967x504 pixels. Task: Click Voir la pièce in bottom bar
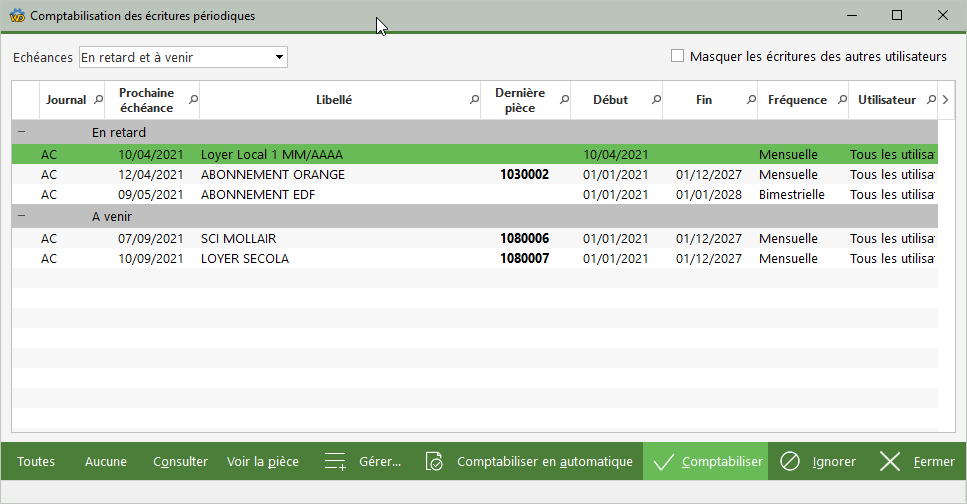pyautogui.click(x=263, y=462)
